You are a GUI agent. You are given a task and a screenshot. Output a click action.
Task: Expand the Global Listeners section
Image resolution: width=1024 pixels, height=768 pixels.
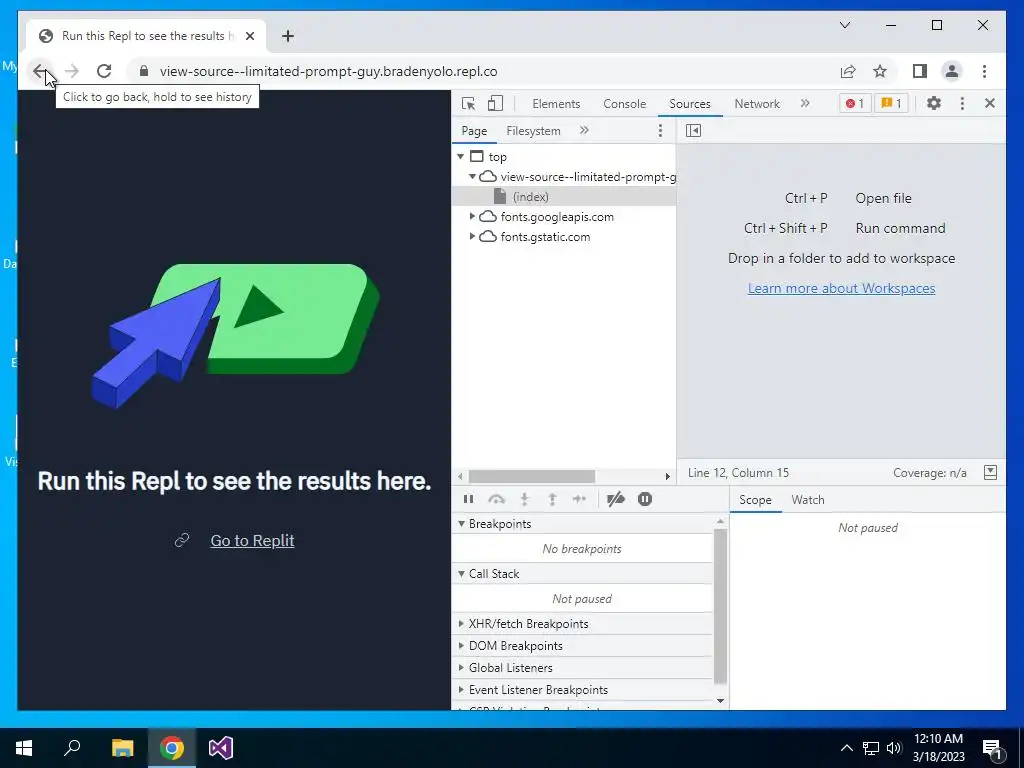(x=462, y=667)
